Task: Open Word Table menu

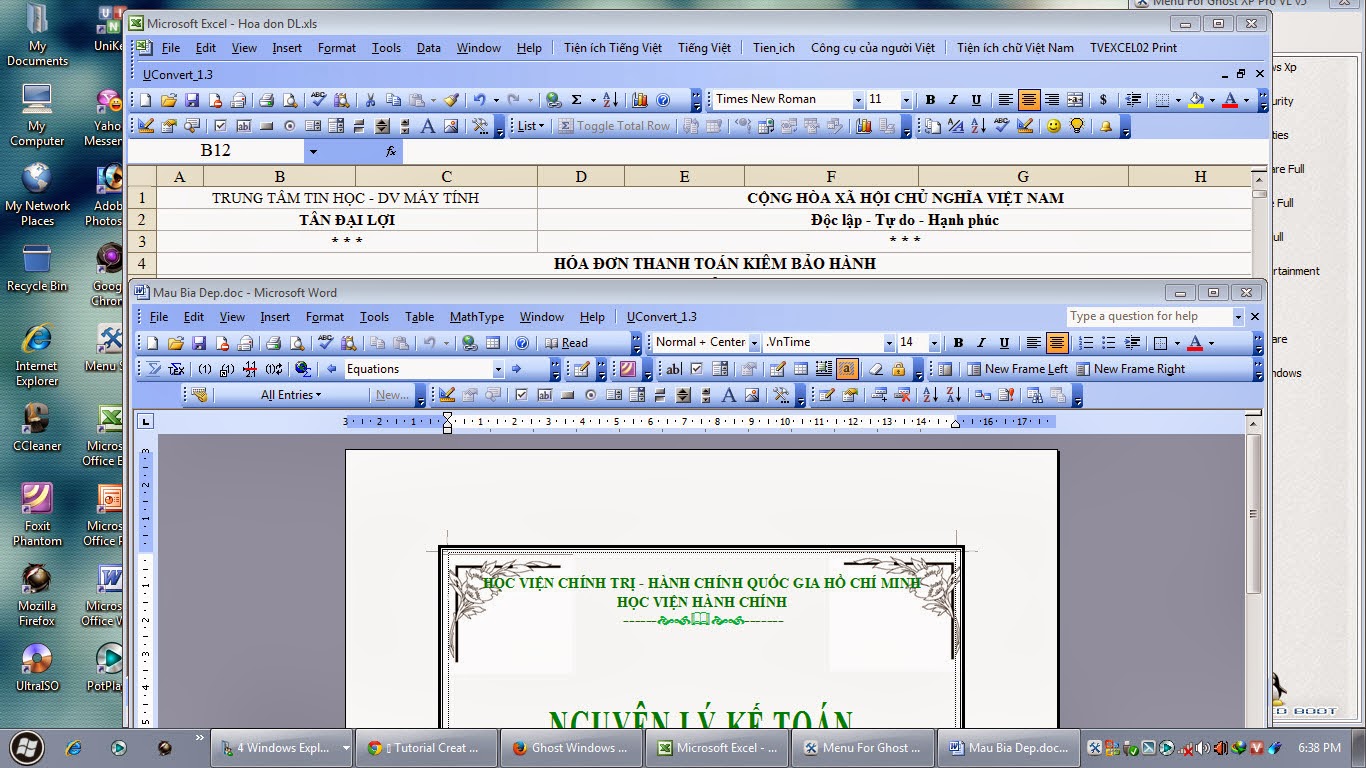Action: (419, 317)
